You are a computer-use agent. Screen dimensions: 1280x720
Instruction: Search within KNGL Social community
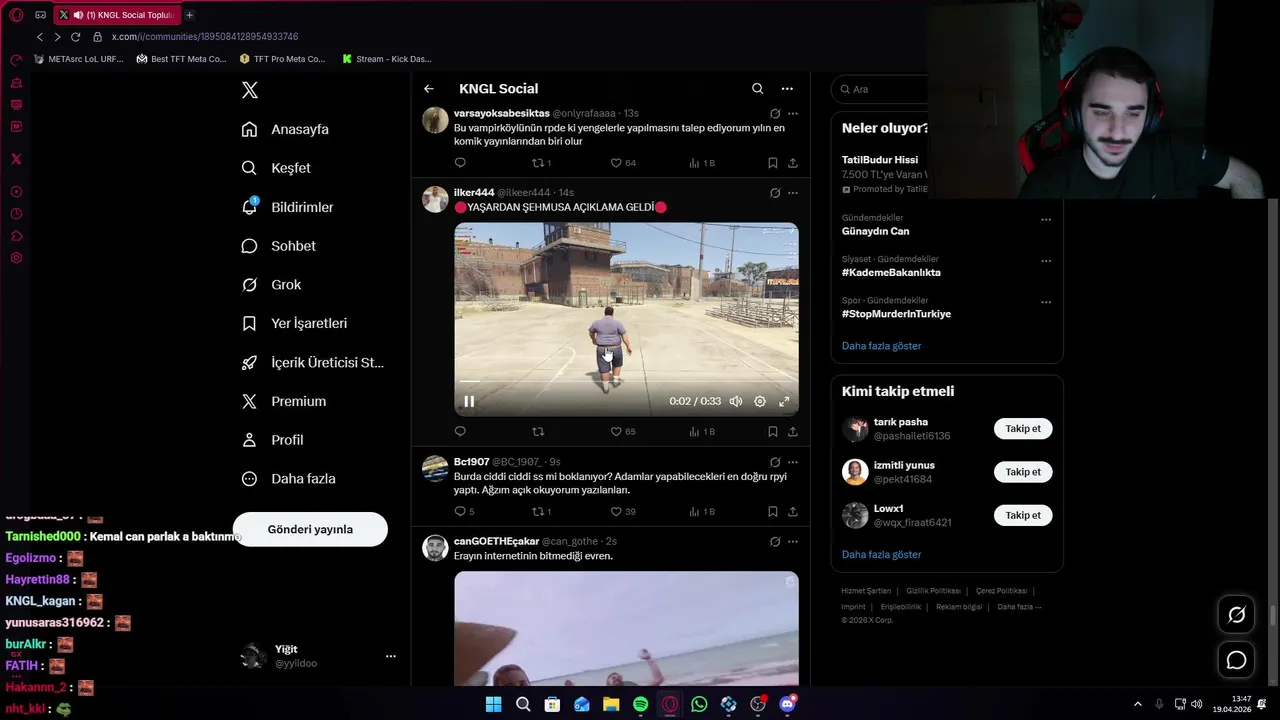[x=757, y=89]
